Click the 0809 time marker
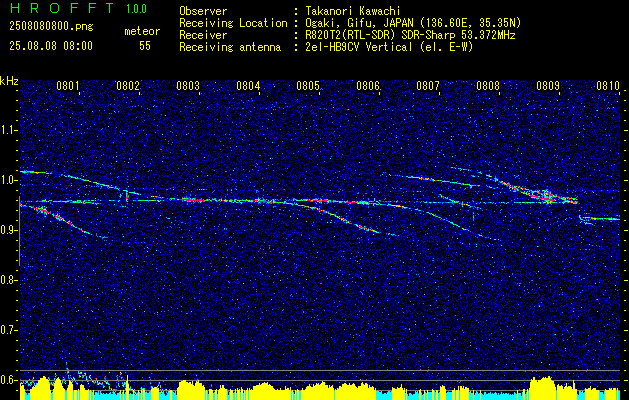The height and width of the screenshot is (400, 629). pos(548,86)
